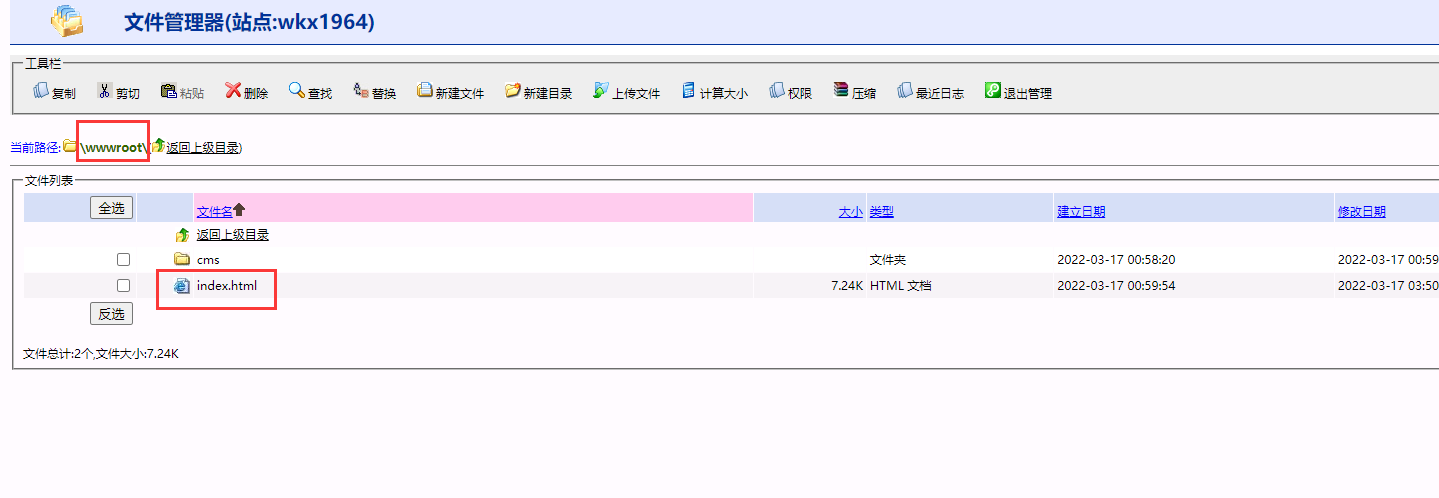Click creation date 2022-03-17 00:59:54
Screen dimensions: 1439x498
coord(1116,285)
